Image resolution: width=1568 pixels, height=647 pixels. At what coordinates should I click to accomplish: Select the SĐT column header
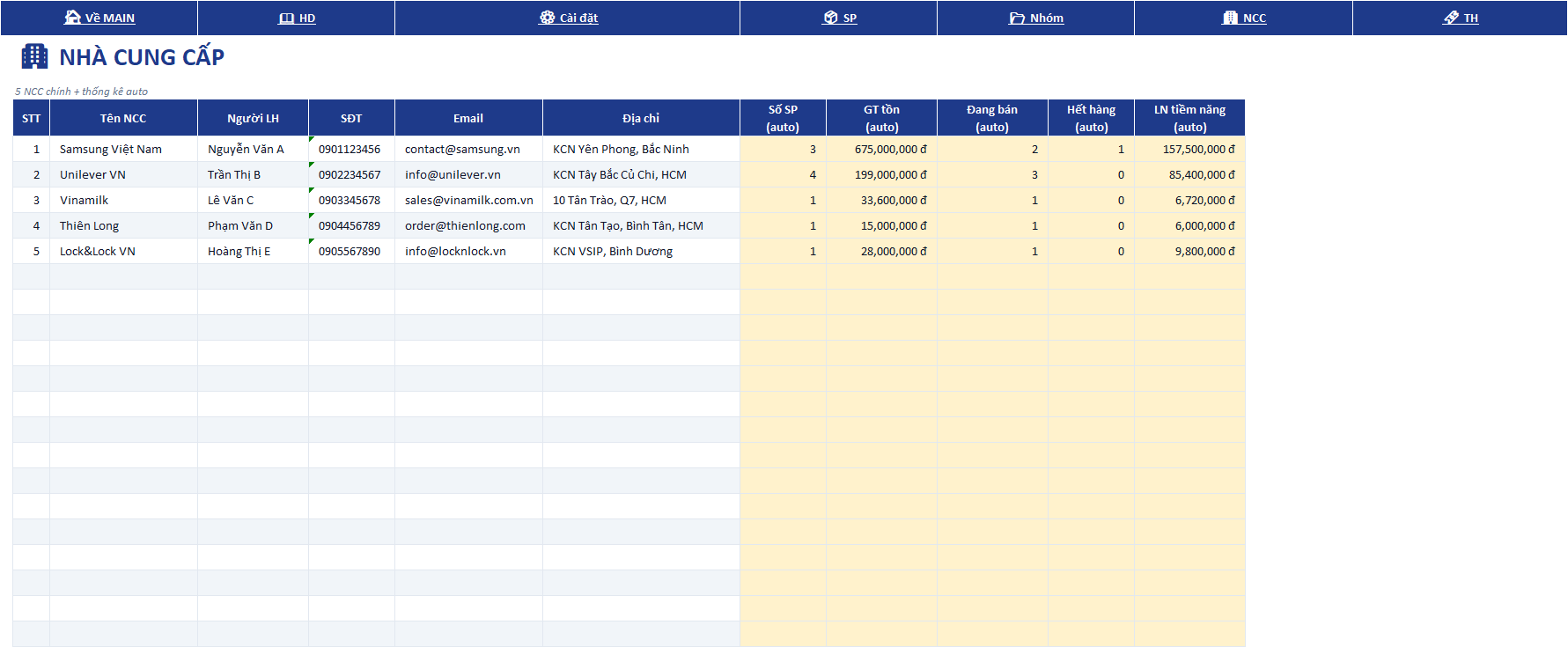[351, 118]
